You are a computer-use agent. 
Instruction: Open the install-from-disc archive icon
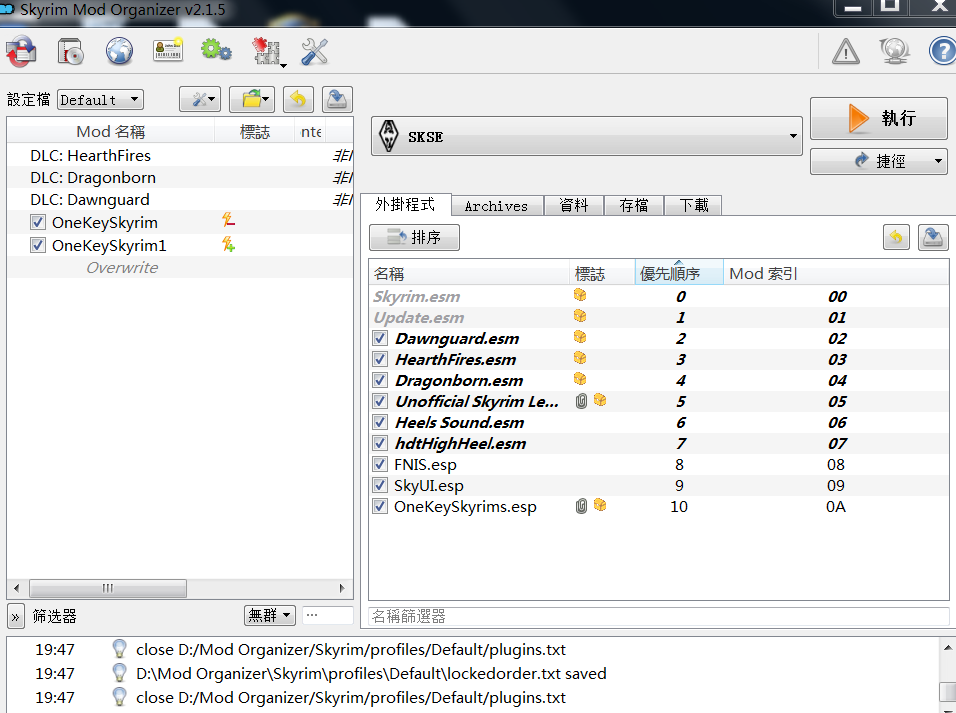point(71,51)
